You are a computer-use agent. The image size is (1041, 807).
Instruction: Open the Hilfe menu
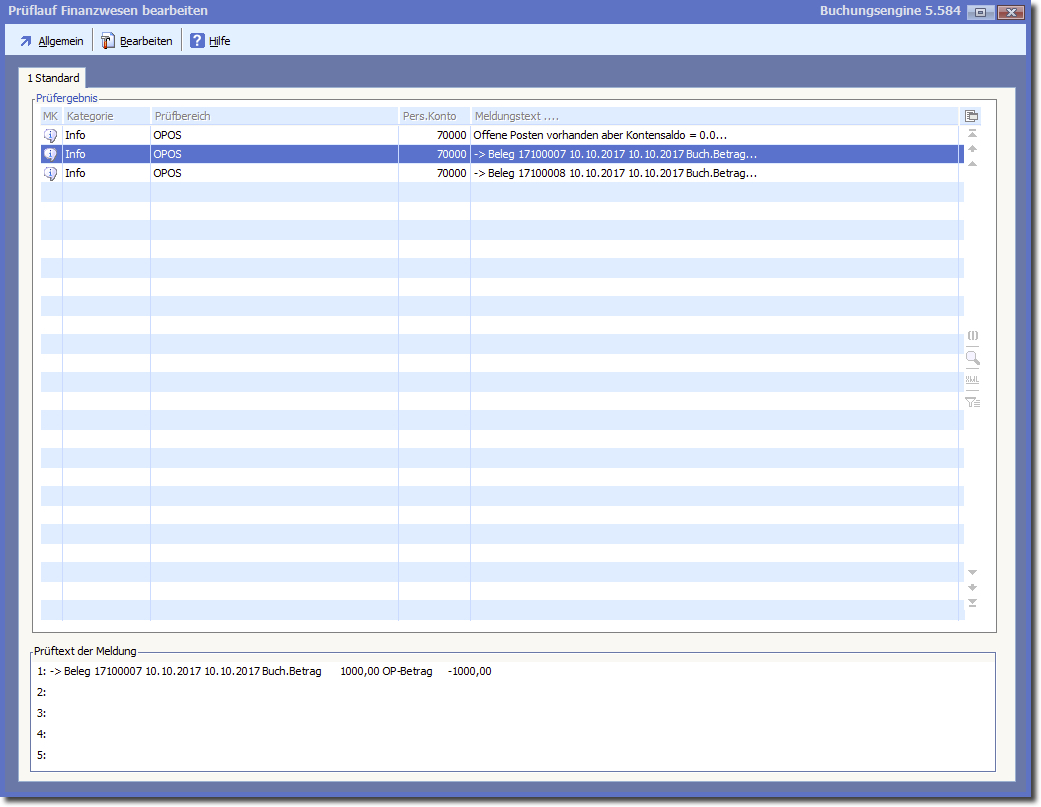210,41
